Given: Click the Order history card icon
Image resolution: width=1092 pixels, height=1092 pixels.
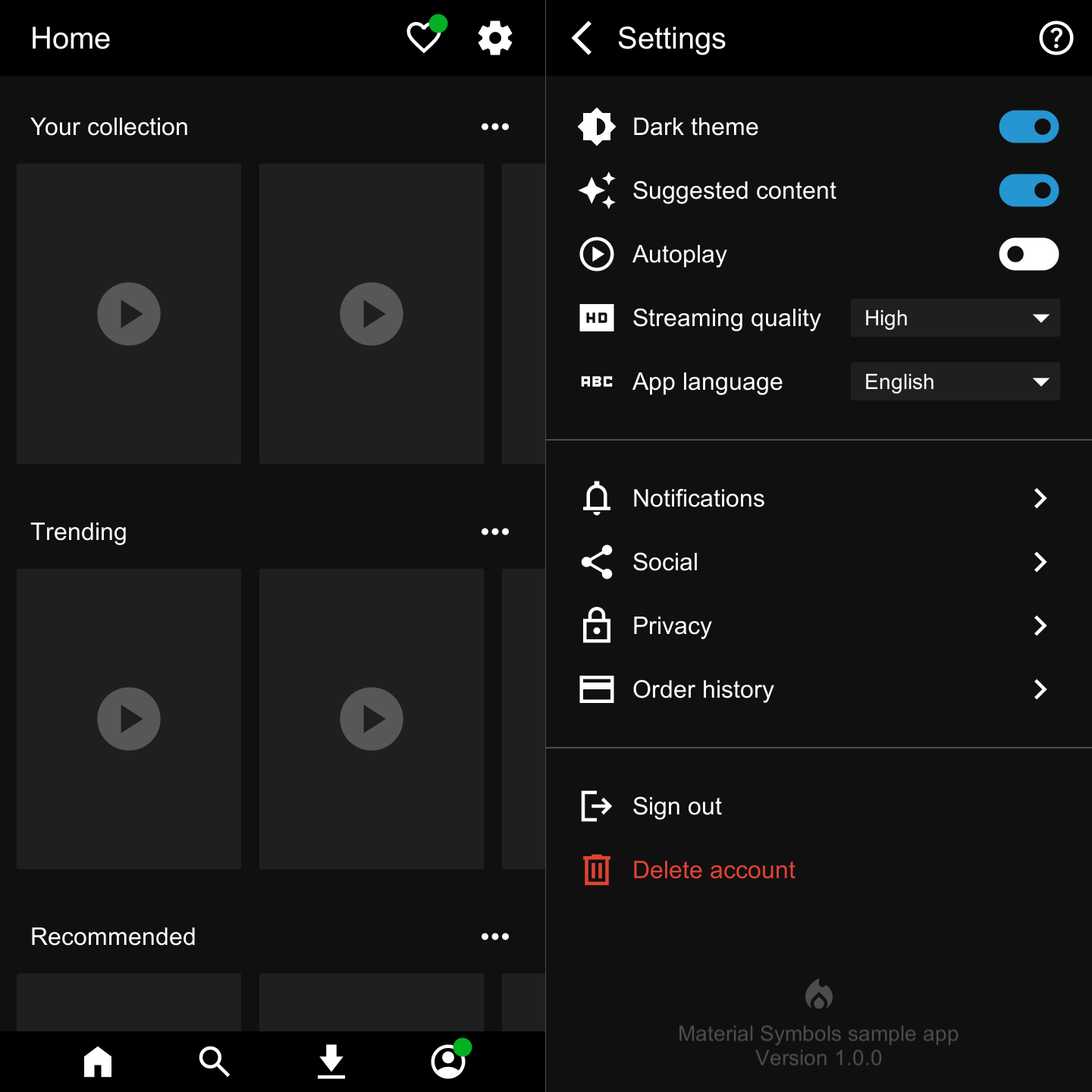Looking at the screenshot, I should pos(597,689).
